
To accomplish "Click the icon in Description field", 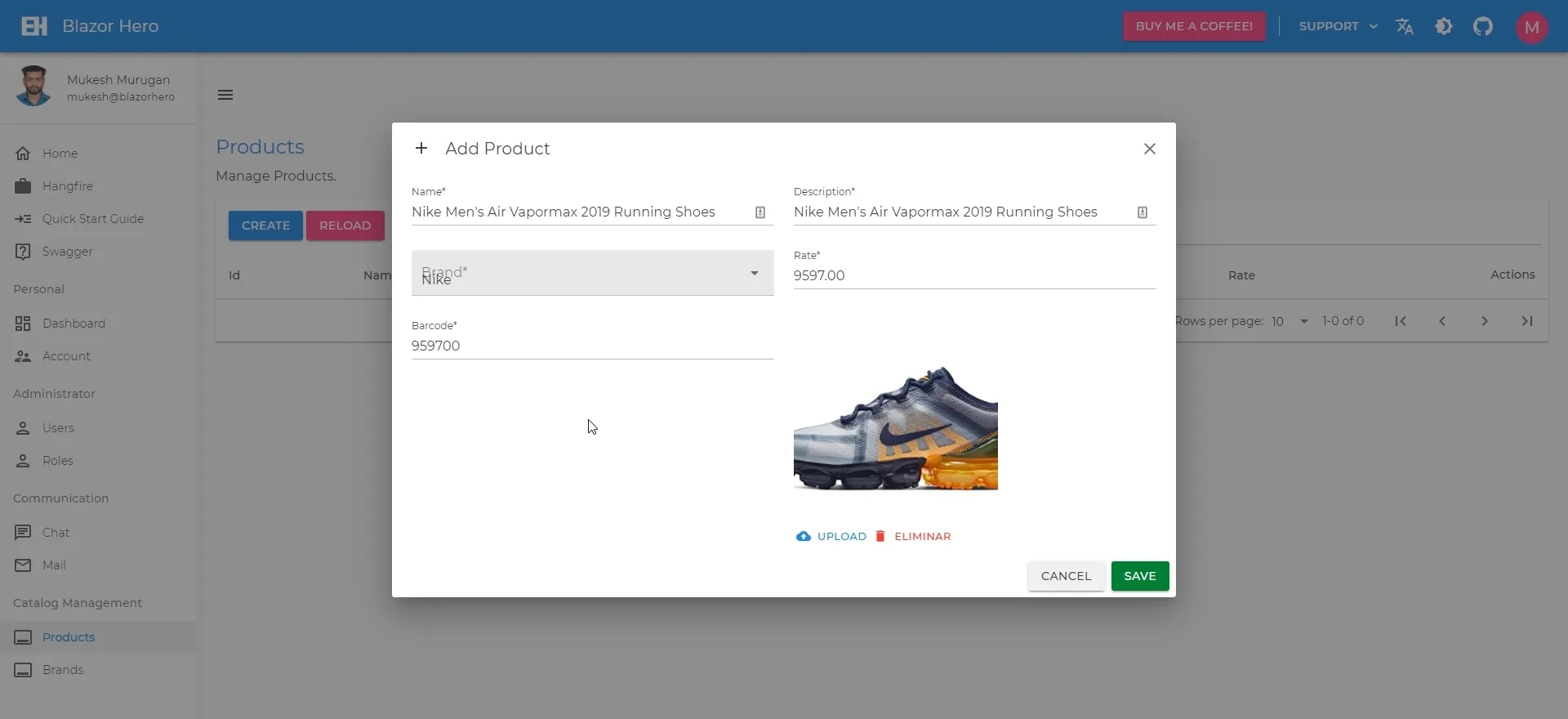I will pyautogui.click(x=1143, y=212).
